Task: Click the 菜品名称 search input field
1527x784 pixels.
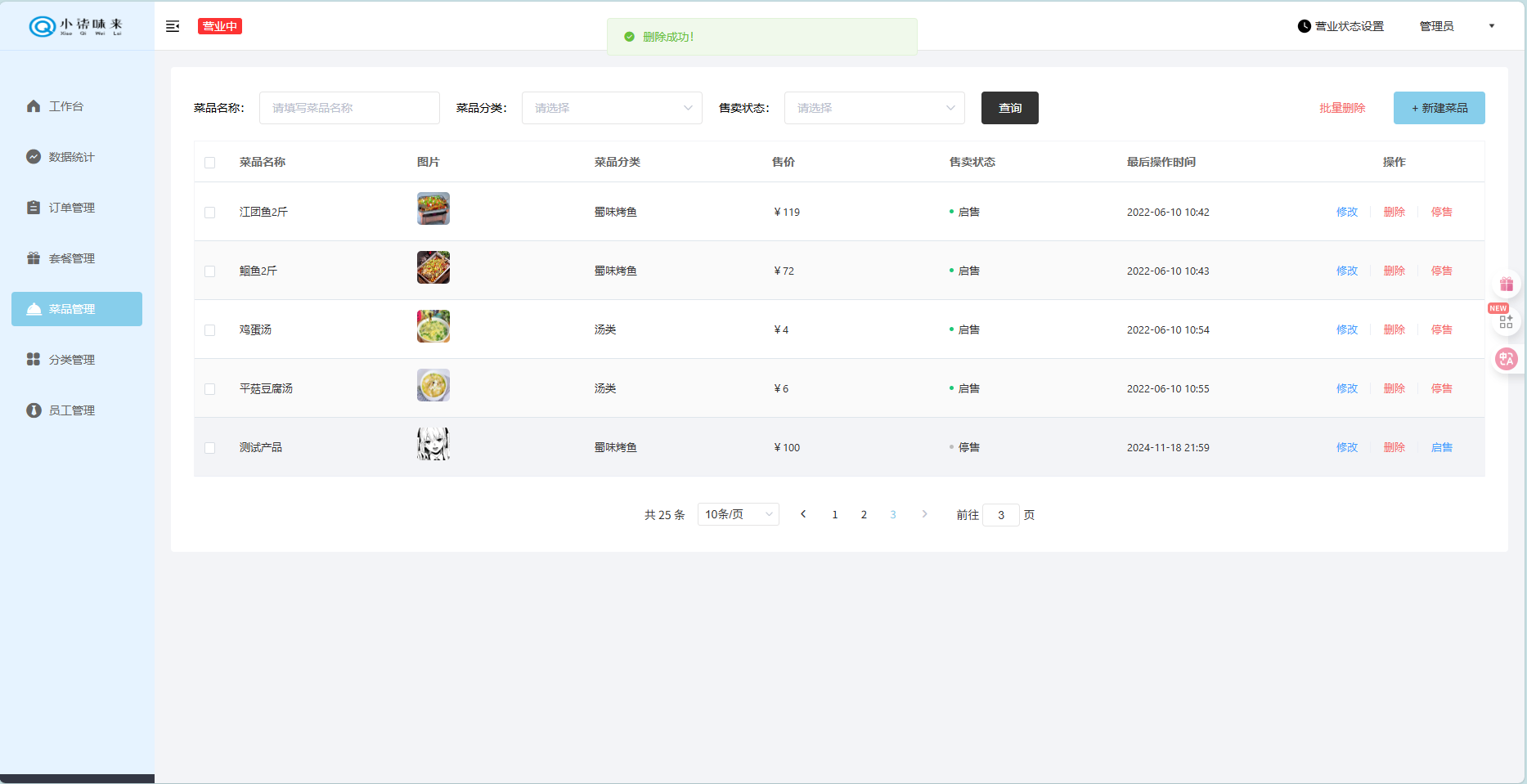Action: click(349, 108)
